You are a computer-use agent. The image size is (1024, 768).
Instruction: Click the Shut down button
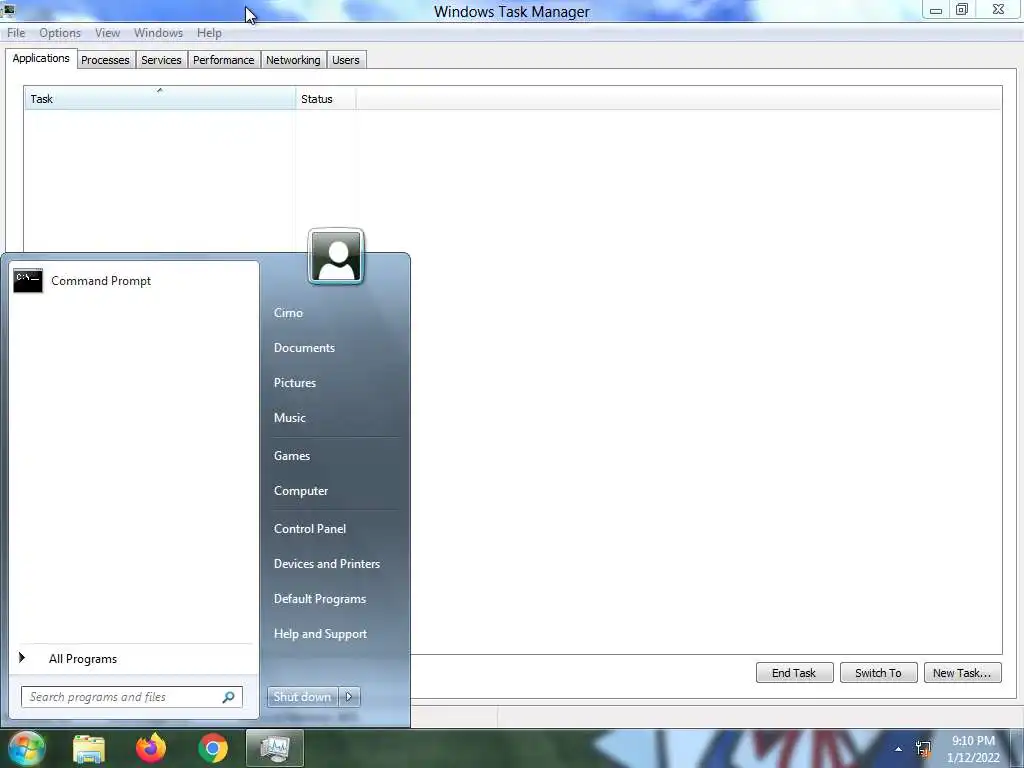pos(302,697)
